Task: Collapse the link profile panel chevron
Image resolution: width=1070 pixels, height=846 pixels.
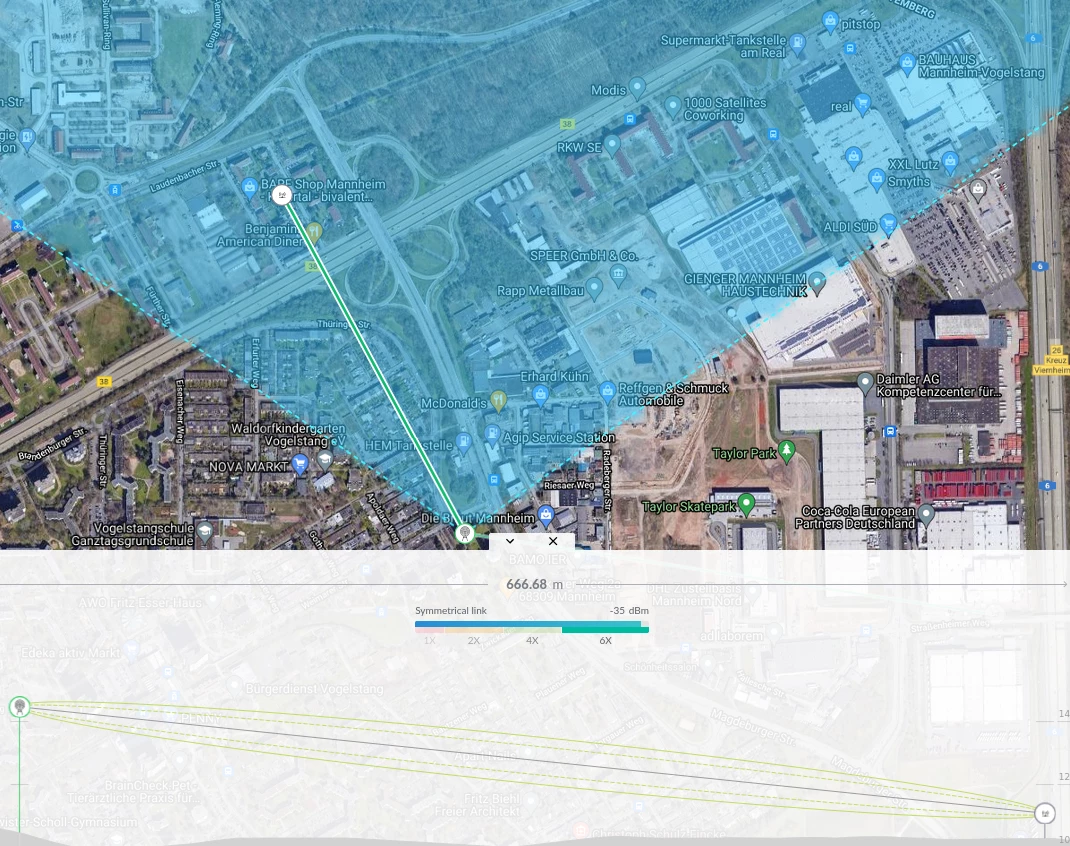Action: point(510,541)
